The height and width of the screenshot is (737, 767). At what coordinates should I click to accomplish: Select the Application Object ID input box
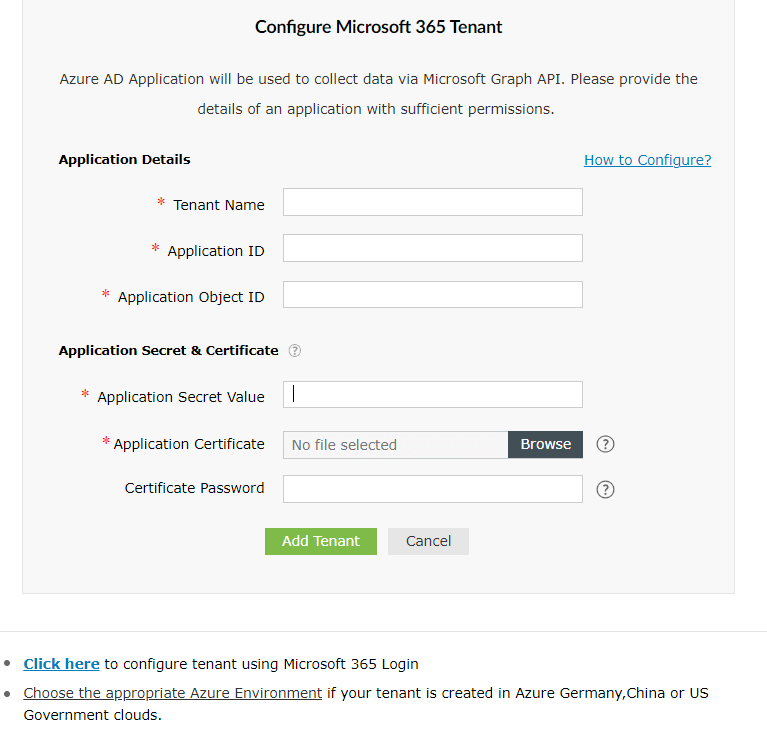click(432, 294)
